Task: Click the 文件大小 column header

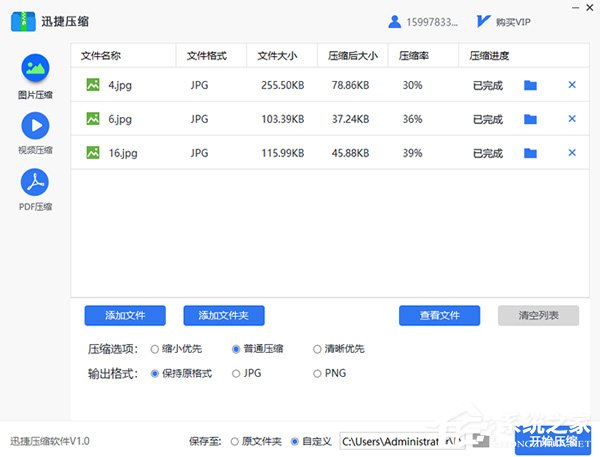Action: 277,56
